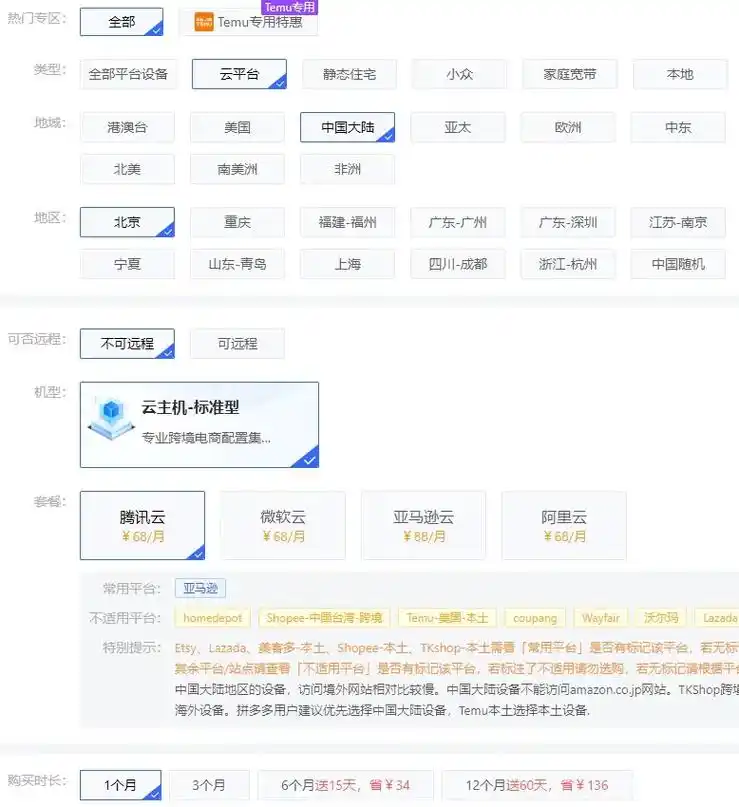This screenshot has height=807, width=739.
Task: Pick 上海 as the area
Action: pyautogui.click(x=347, y=264)
